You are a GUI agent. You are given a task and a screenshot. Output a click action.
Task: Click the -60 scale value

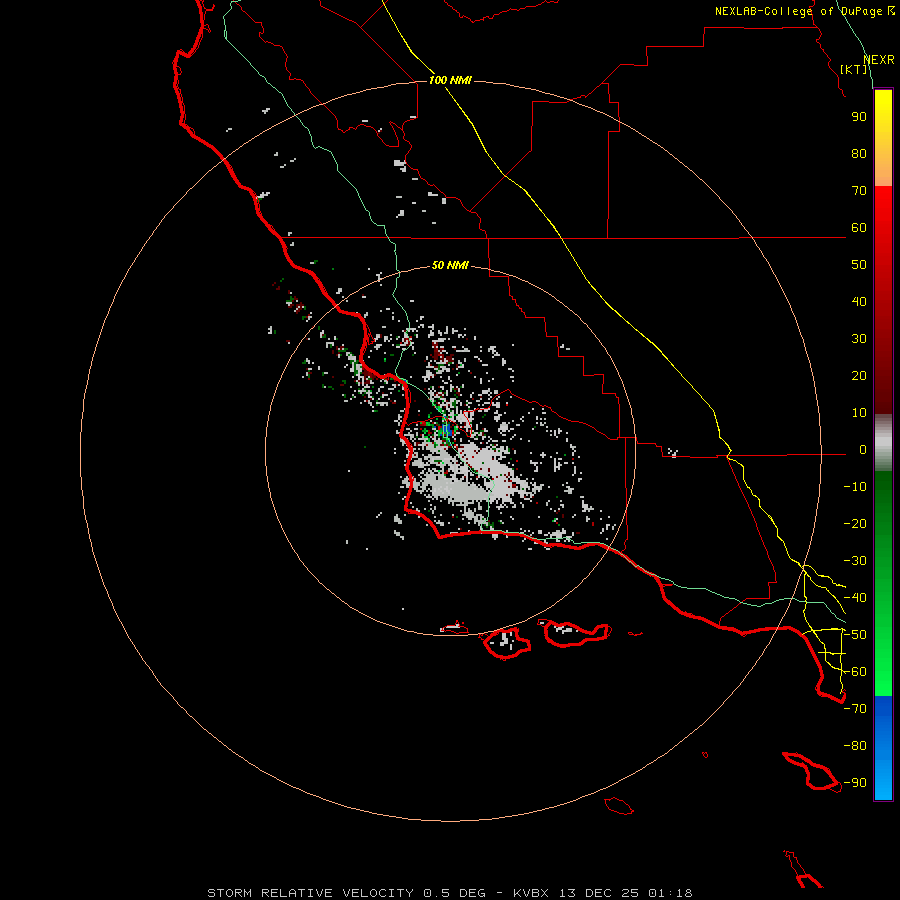[855, 672]
